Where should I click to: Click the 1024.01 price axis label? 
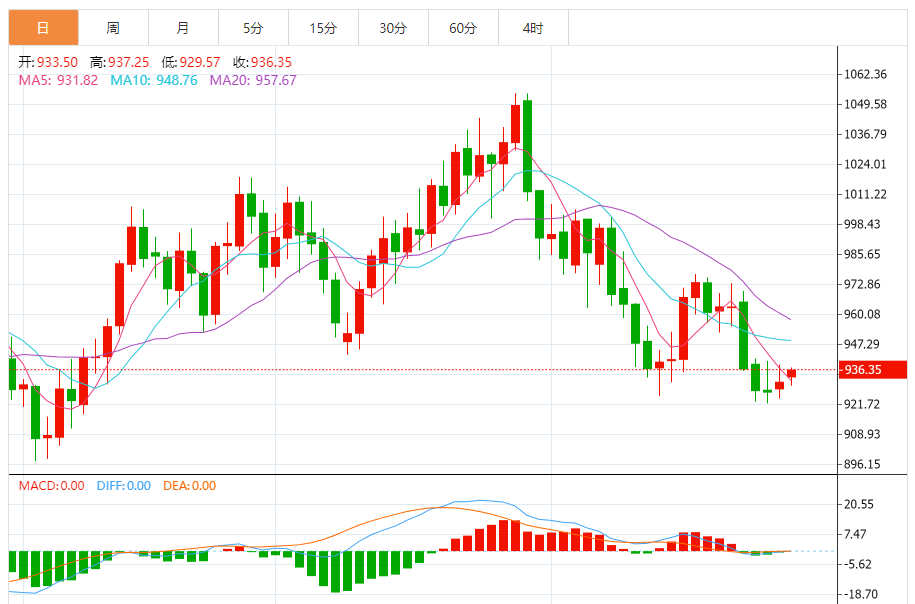click(x=865, y=164)
